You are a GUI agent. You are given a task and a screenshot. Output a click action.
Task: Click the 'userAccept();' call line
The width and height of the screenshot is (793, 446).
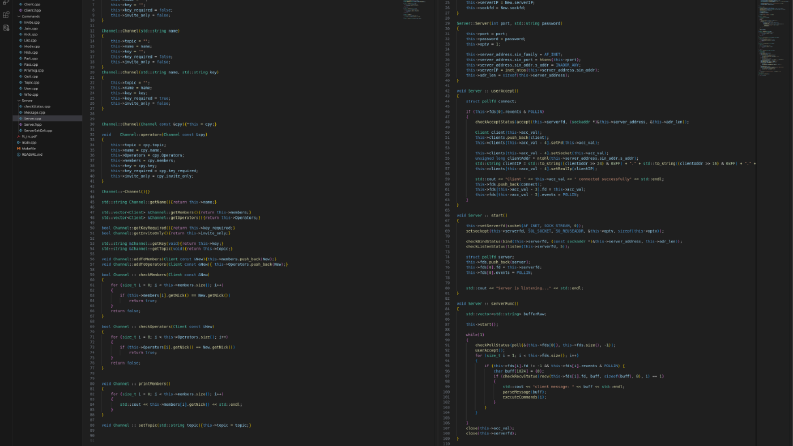[x=490, y=350]
